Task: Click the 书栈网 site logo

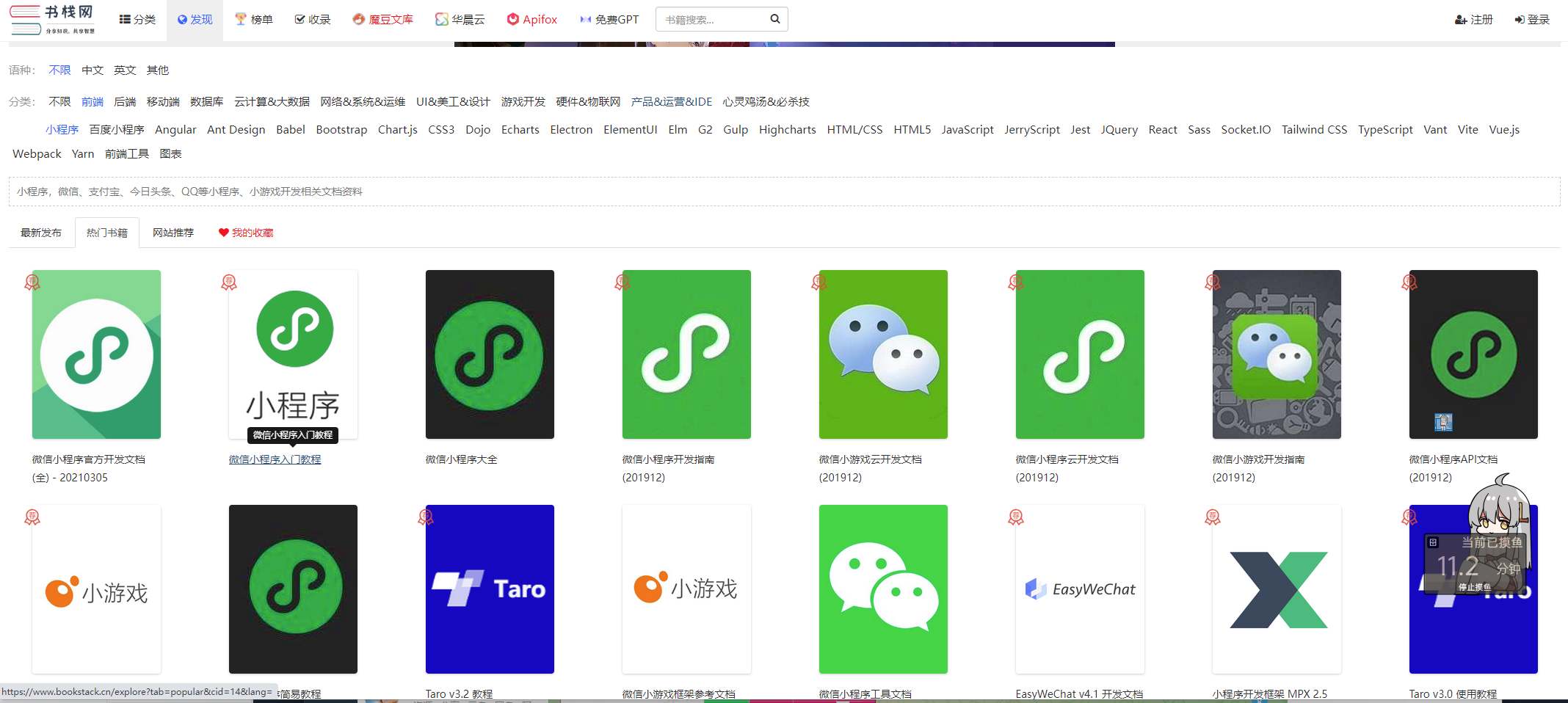Action: coord(52,19)
